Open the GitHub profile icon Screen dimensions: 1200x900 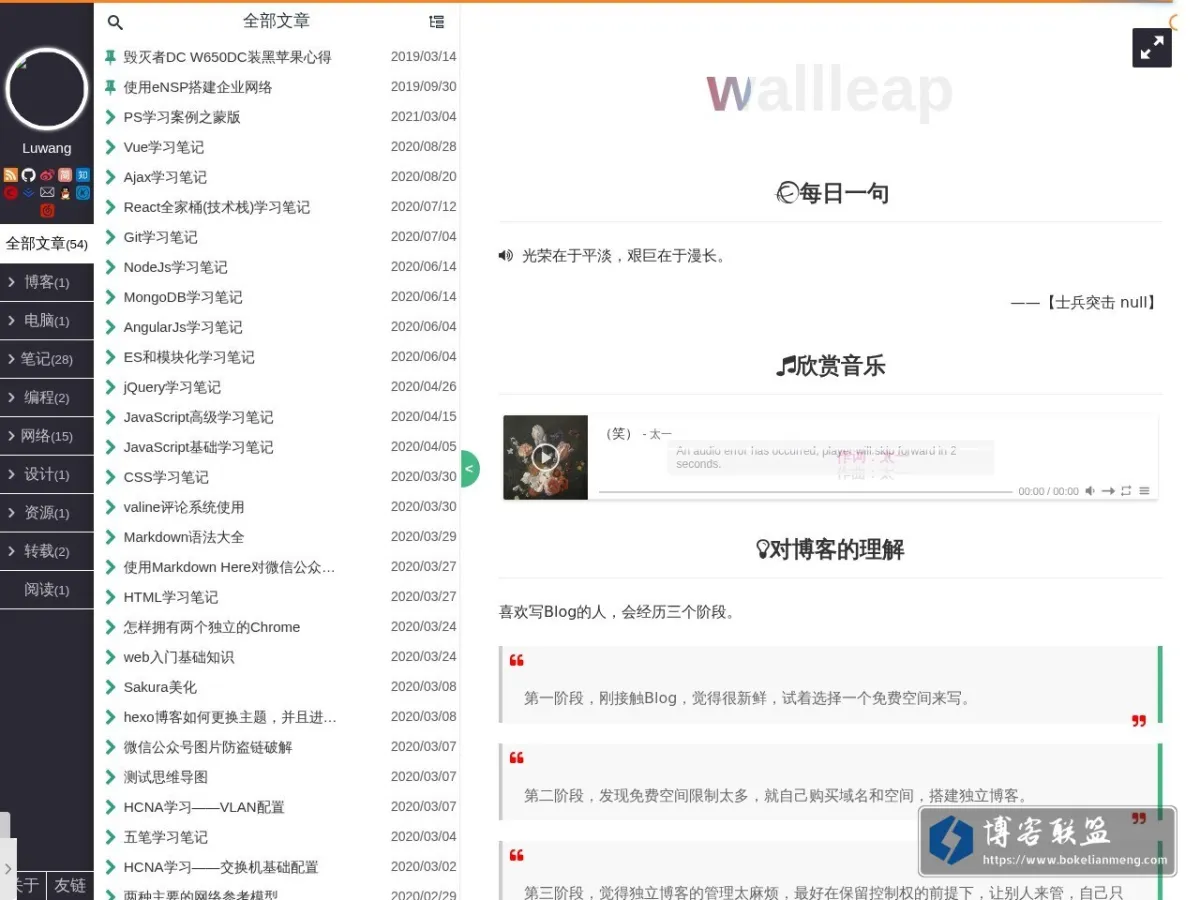(29, 175)
